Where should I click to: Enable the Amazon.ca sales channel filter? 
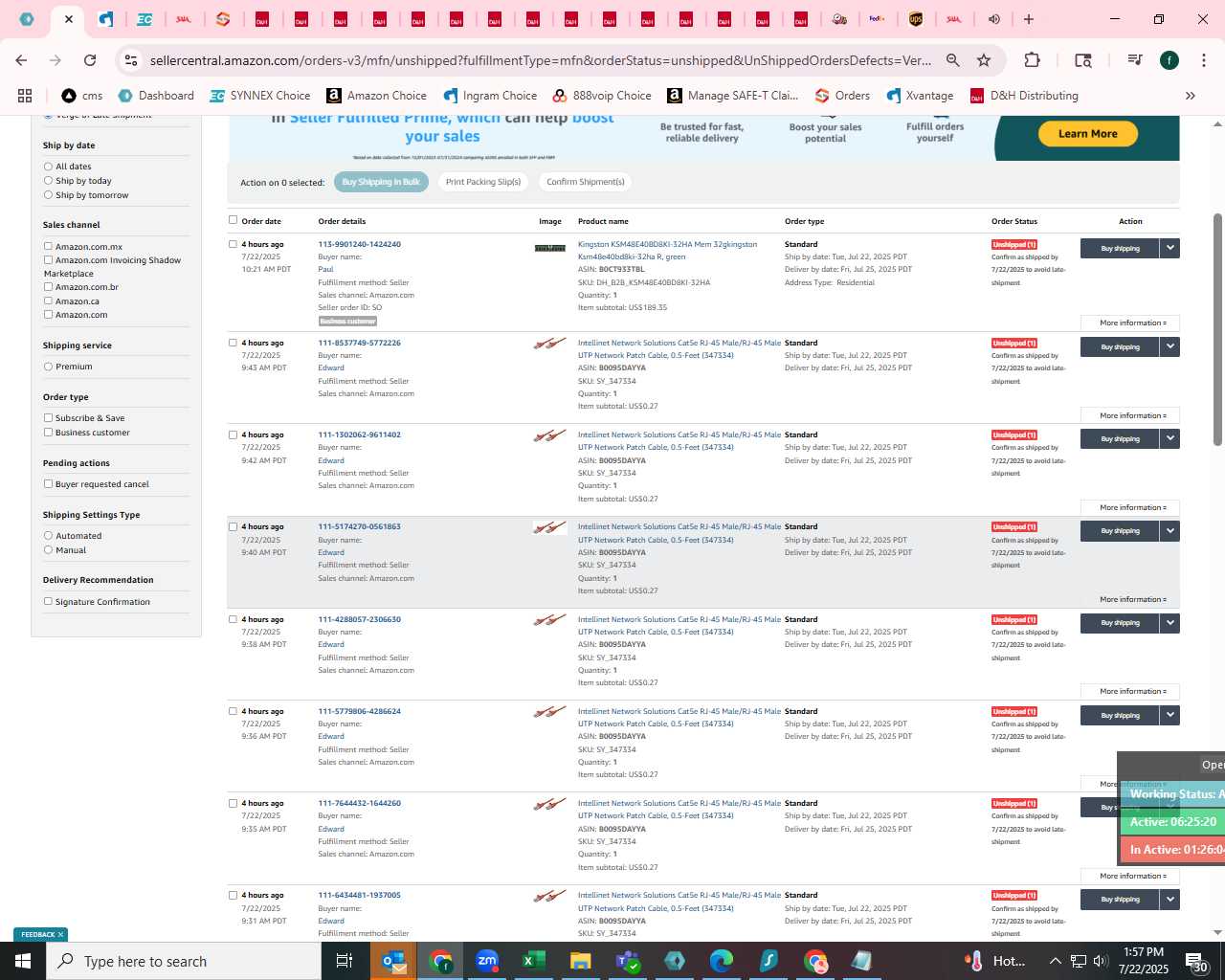pos(48,301)
